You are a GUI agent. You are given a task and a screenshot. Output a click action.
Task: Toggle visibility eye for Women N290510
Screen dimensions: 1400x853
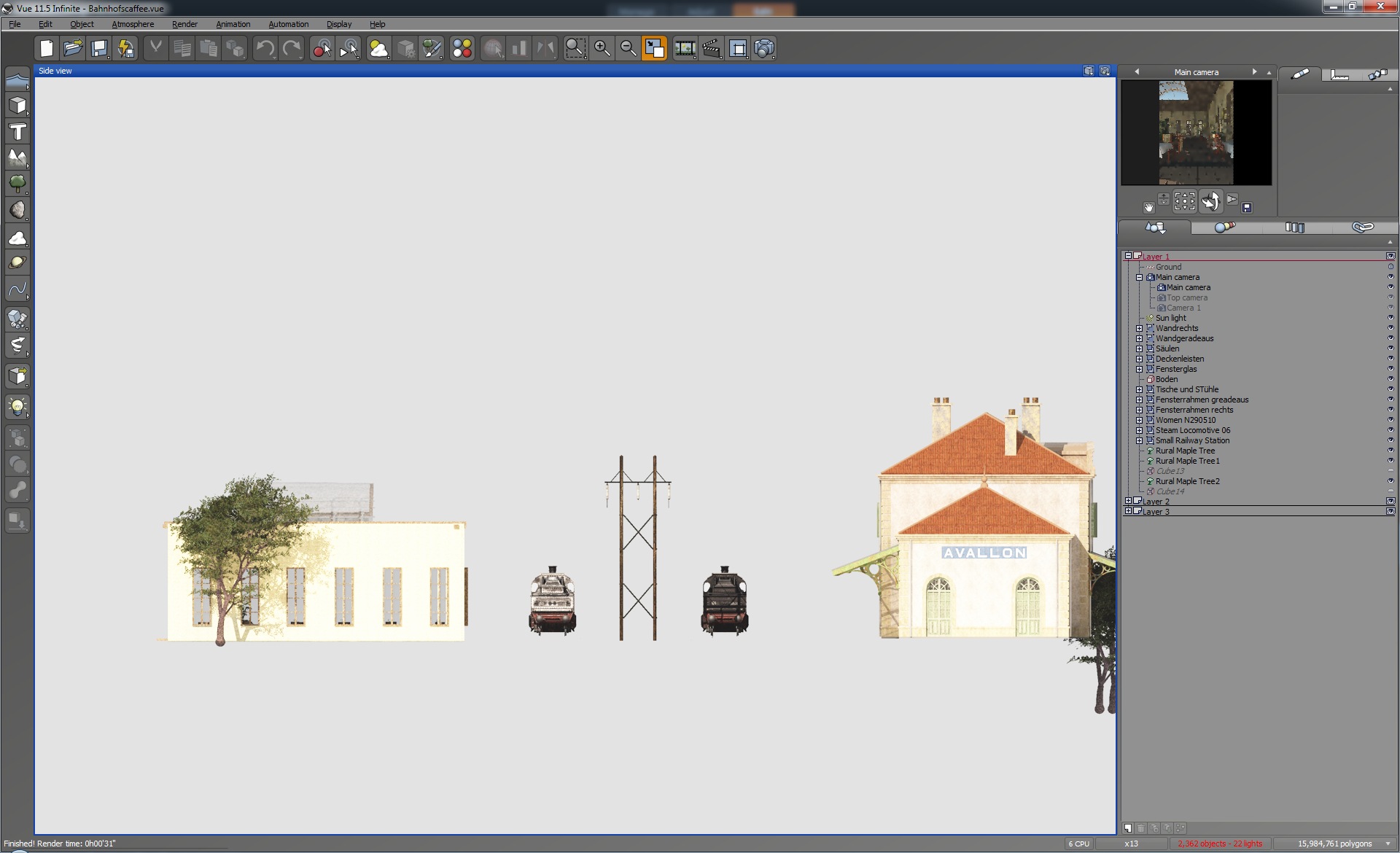tap(1390, 420)
